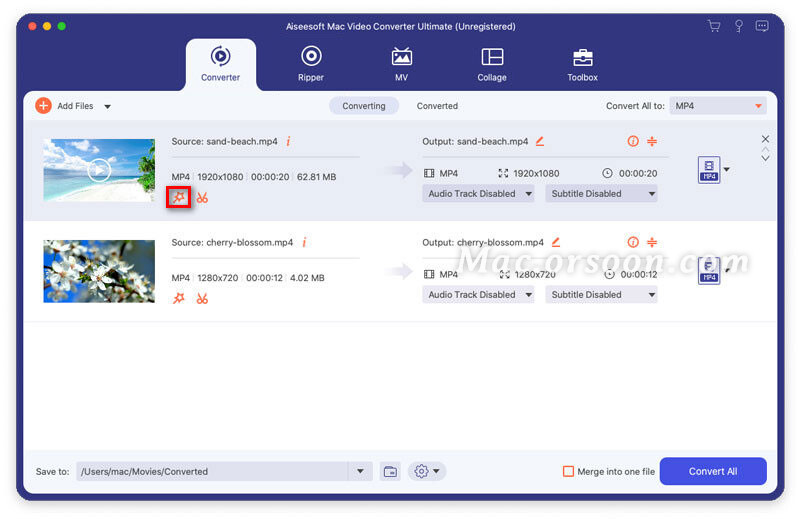Expand Audio Track Disabled dropdown for sand-beach.mp4
Viewport: 800px width, 519px height.
click(x=478, y=194)
